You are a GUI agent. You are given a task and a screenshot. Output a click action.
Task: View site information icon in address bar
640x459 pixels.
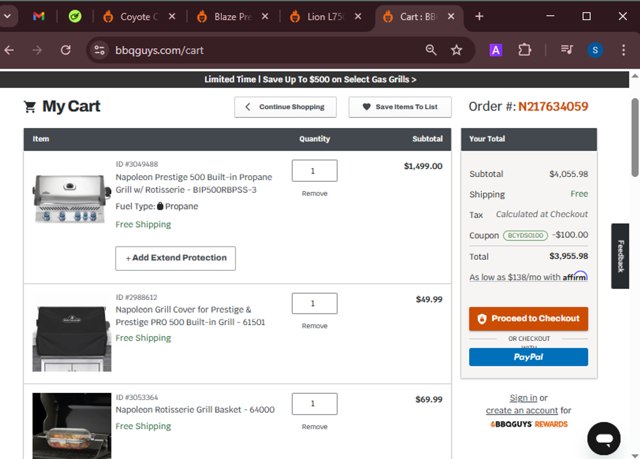click(x=99, y=50)
